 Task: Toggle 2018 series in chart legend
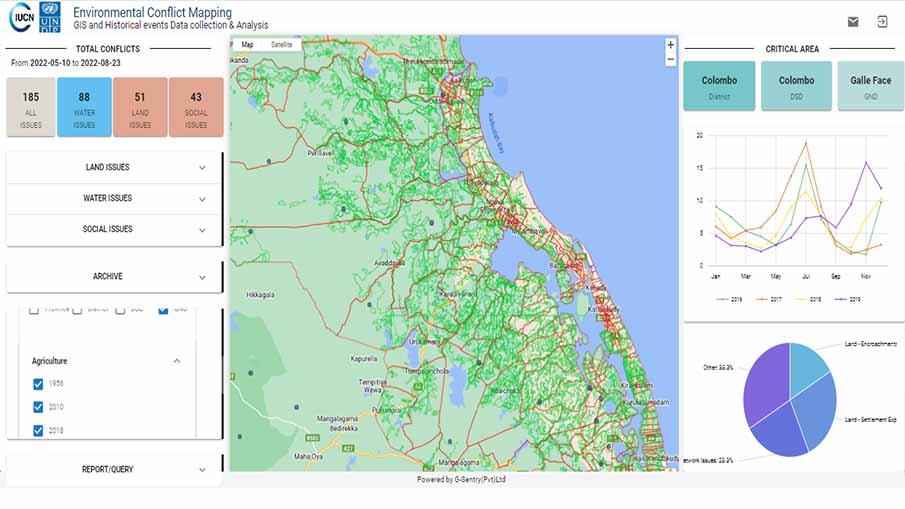(x=808, y=300)
